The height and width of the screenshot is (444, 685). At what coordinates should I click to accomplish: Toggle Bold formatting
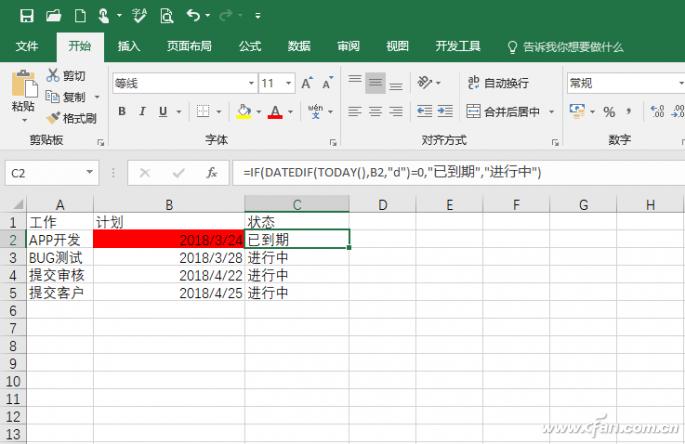pyautogui.click(x=122, y=111)
